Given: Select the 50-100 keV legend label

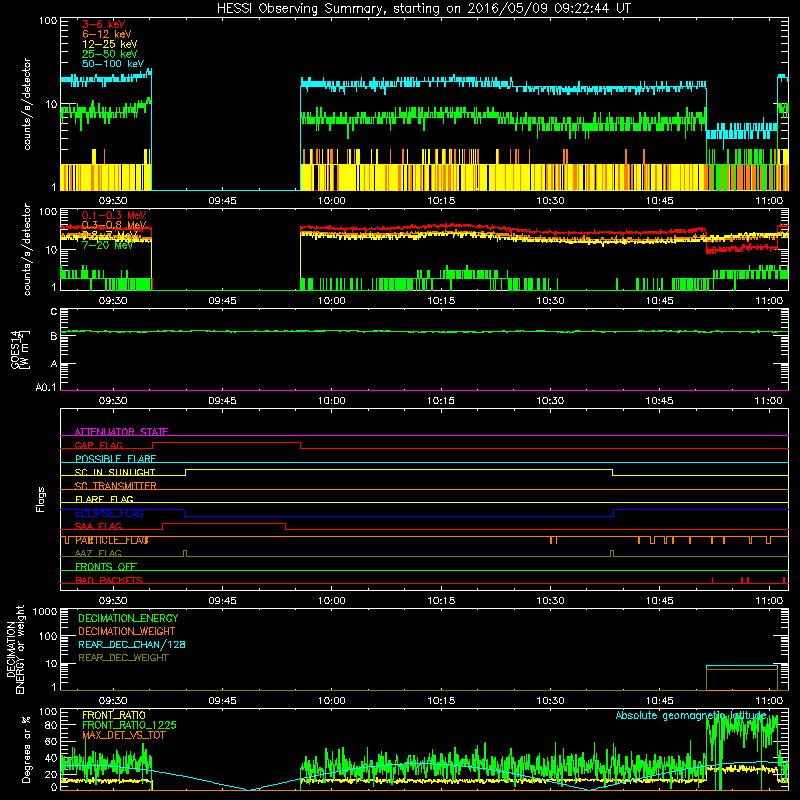Looking at the screenshot, I should point(113,64).
